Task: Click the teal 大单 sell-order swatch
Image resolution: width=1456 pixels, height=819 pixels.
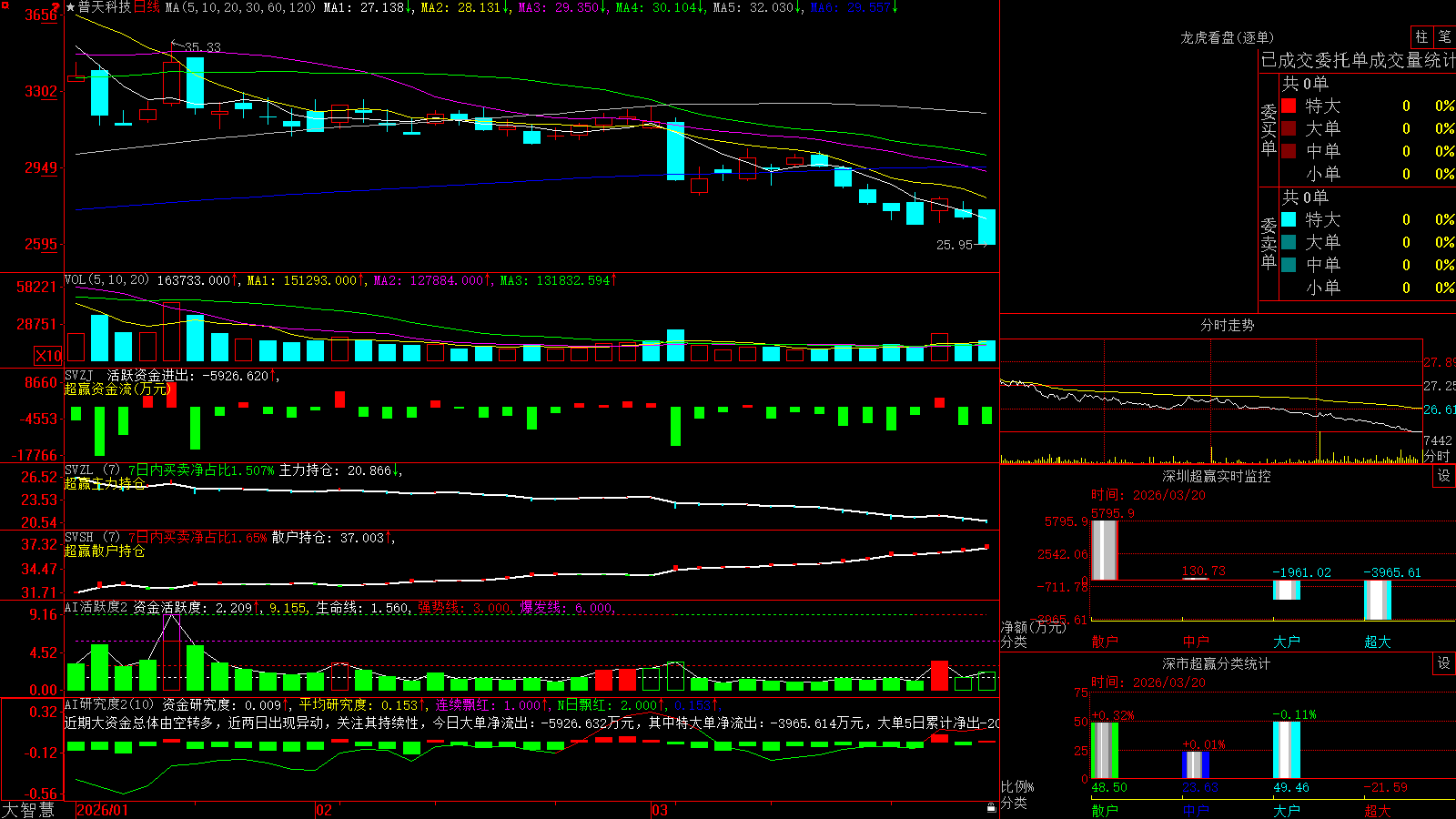Action: point(1289,242)
